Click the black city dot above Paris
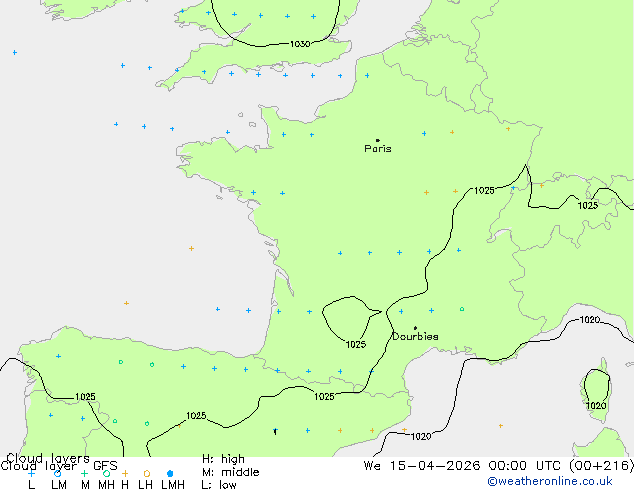Screen dimensions: 634x490 (x=378, y=140)
